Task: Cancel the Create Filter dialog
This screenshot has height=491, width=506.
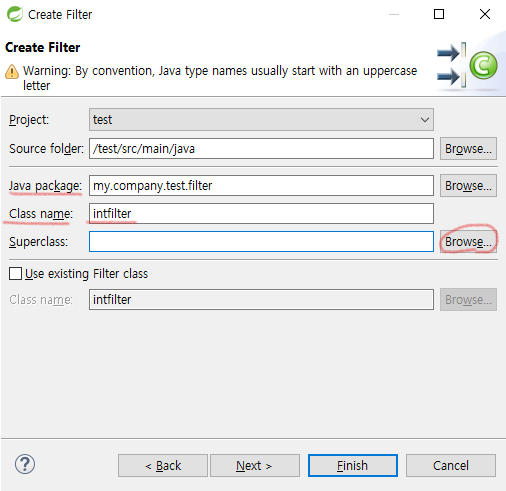Action: [451, 465]
